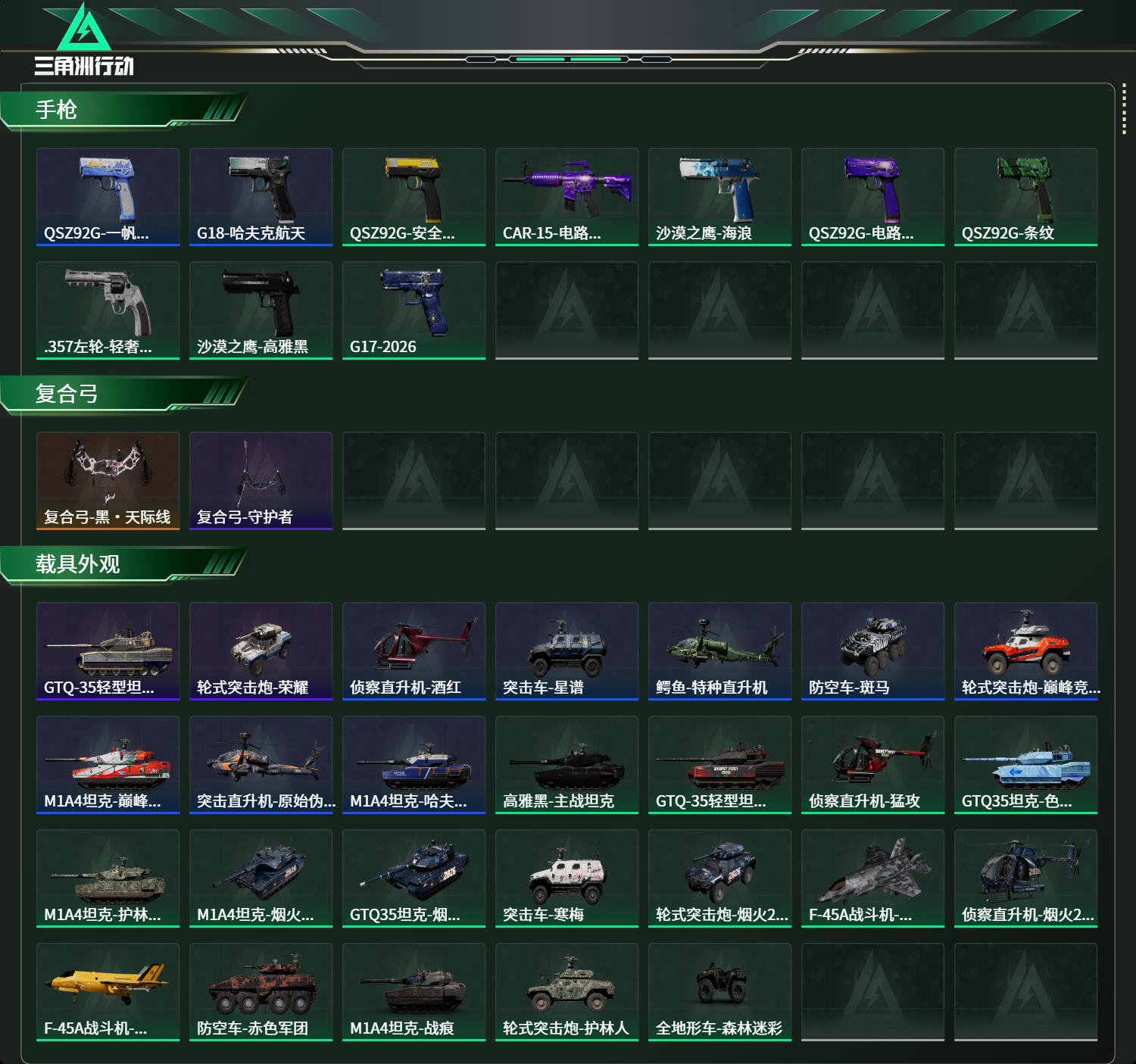Open the 高雅黑-主战坦克 skin

[566, 765]
